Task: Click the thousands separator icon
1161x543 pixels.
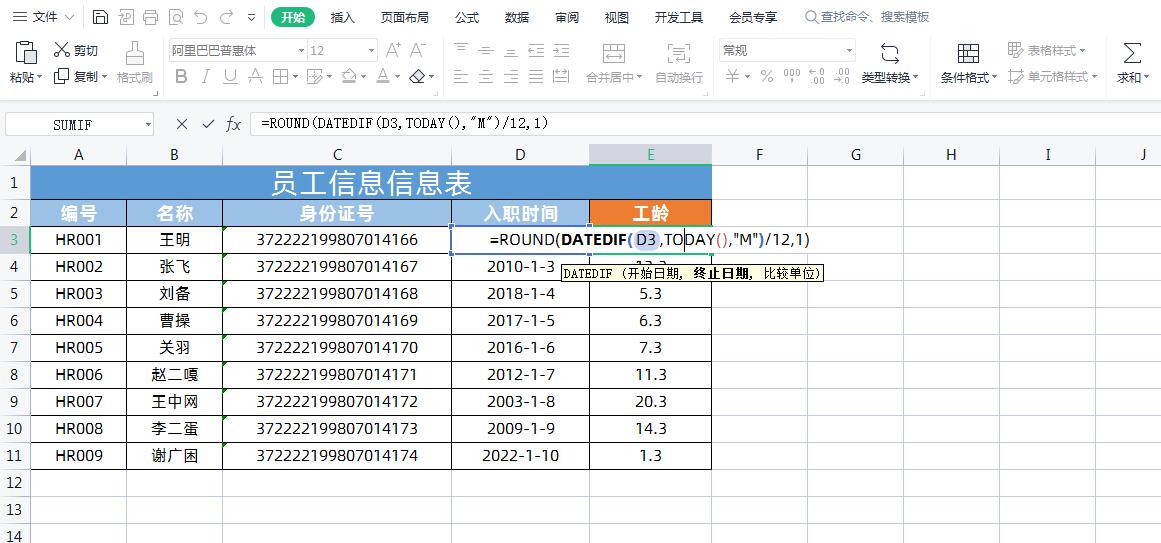Action: click(x=792, y=76)
